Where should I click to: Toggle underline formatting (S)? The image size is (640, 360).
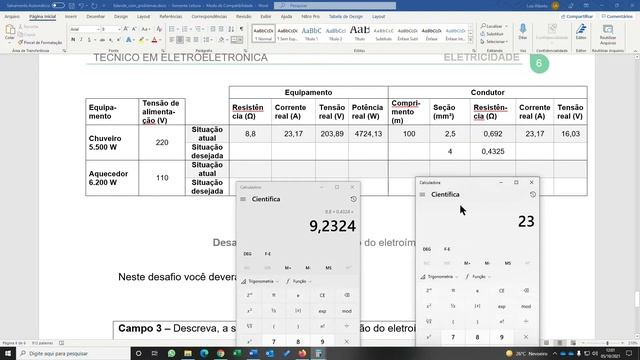point(89,40)
